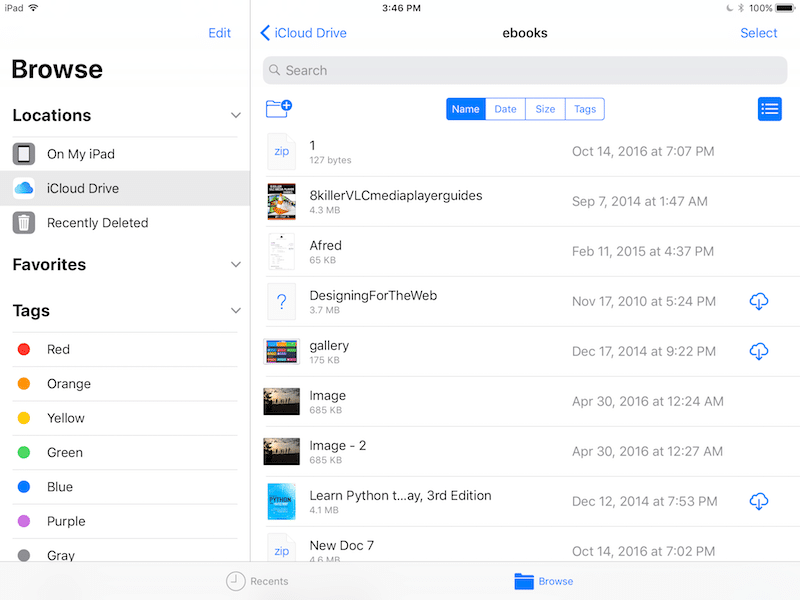Tap the Select button
Viewport: 800px width, 600px height.
point(758,33)
